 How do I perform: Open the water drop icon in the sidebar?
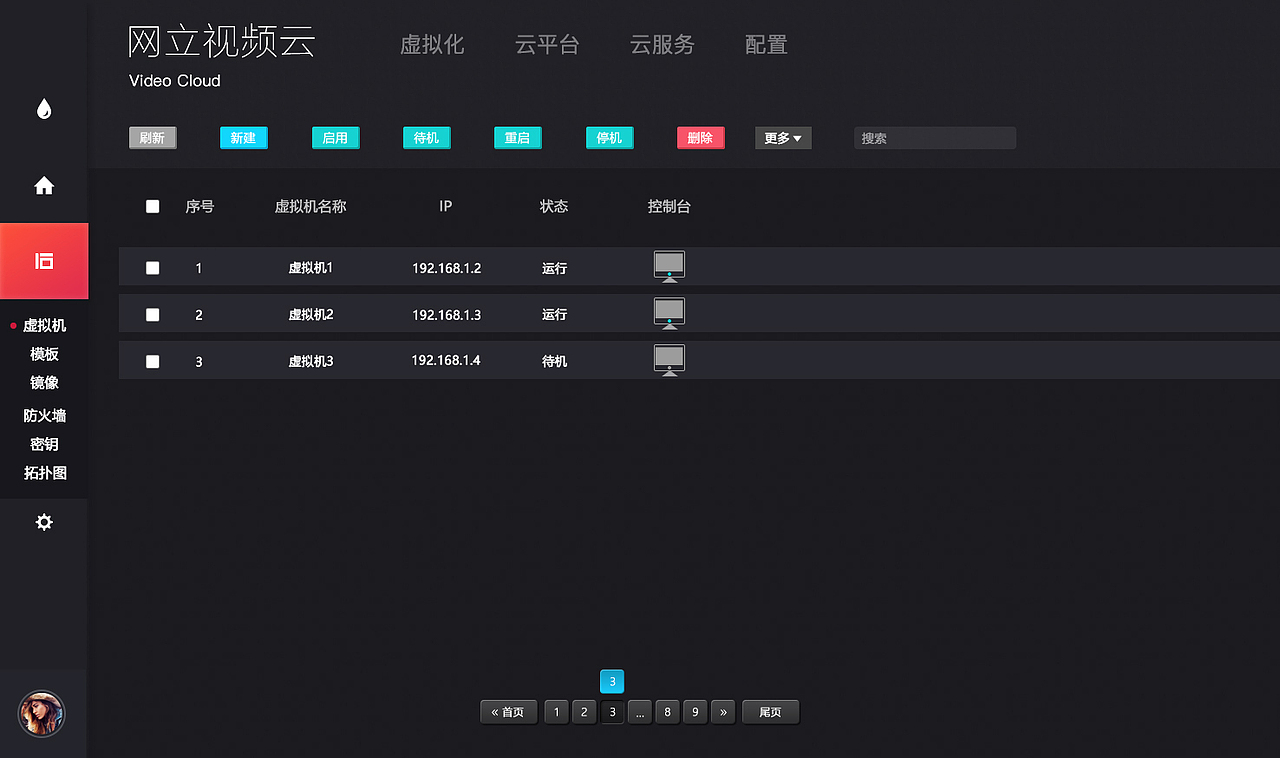click(x=44, y=109)
